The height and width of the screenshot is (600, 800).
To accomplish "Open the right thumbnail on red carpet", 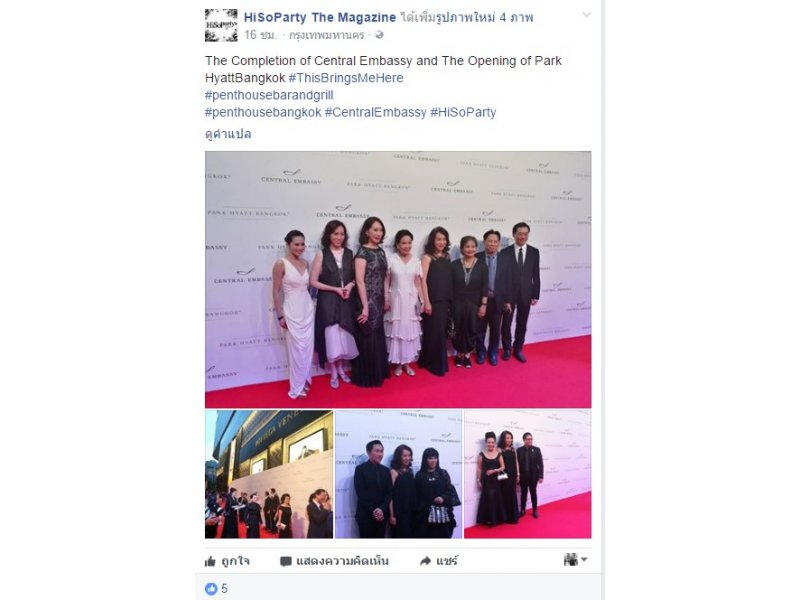I will [x=528, y=474].
